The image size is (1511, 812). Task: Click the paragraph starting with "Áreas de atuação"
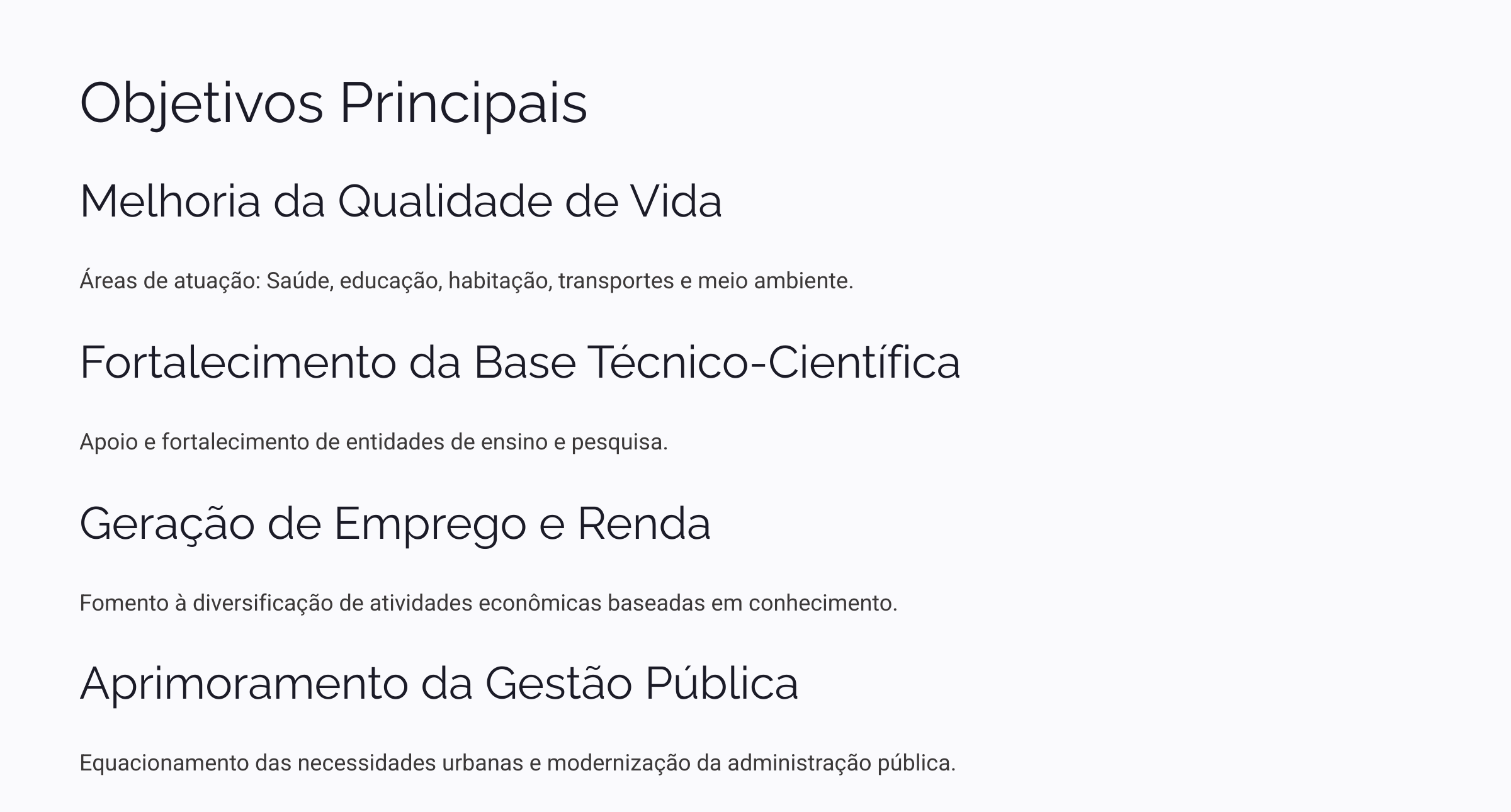click(466, 281)
